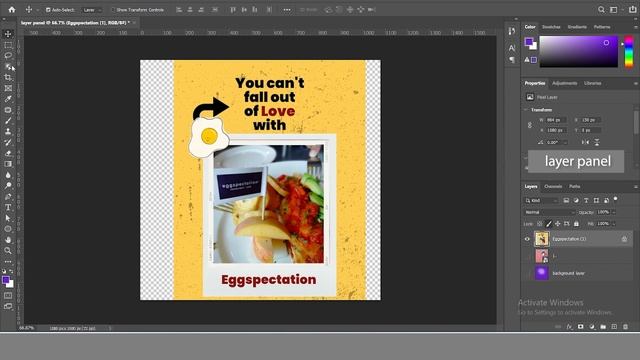
Task: Open the Color panel flyout menu
Action: (x=636, y=27)
